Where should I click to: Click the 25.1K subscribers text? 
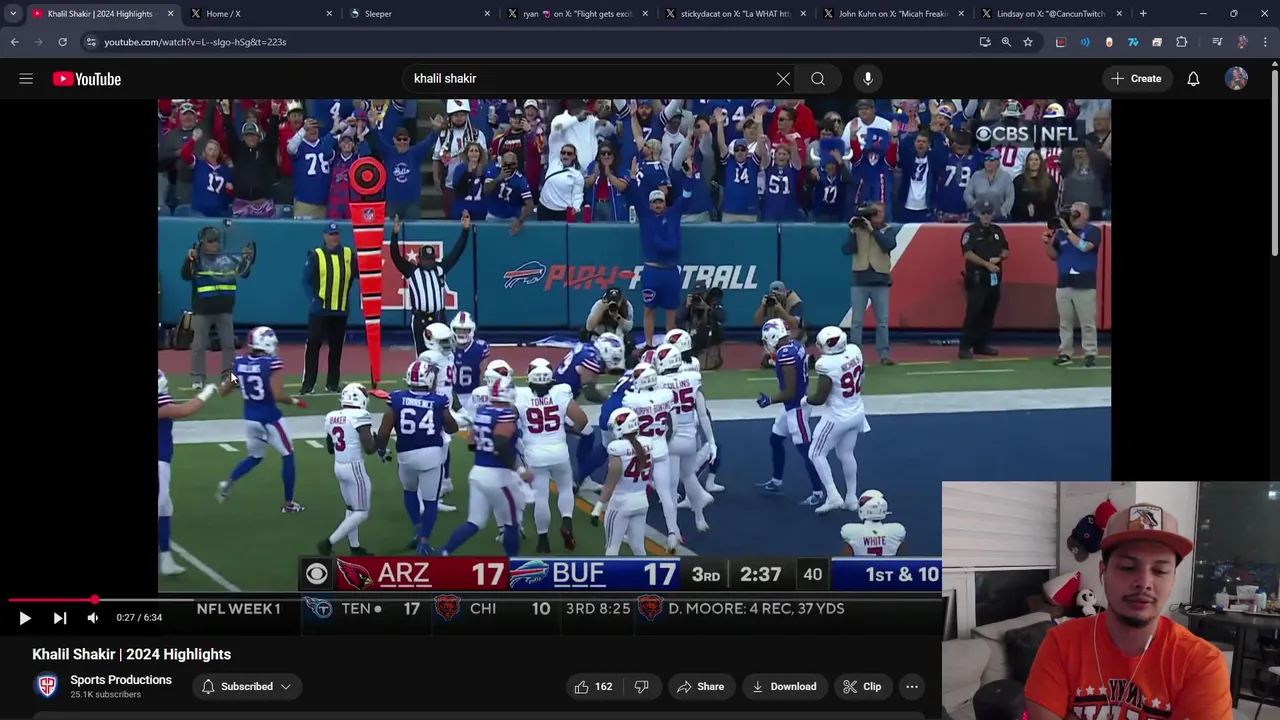pyautogui.click(x=105, y=694)
